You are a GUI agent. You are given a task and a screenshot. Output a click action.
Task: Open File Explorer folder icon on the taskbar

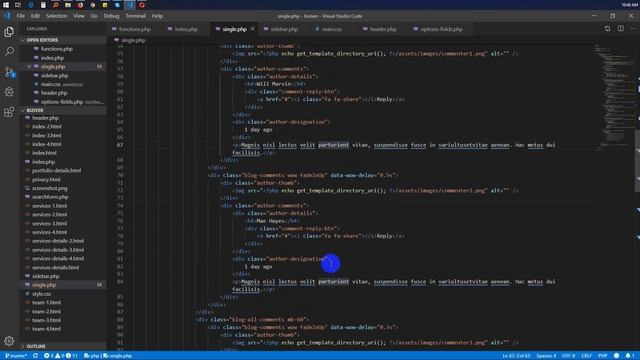point(68,5)
